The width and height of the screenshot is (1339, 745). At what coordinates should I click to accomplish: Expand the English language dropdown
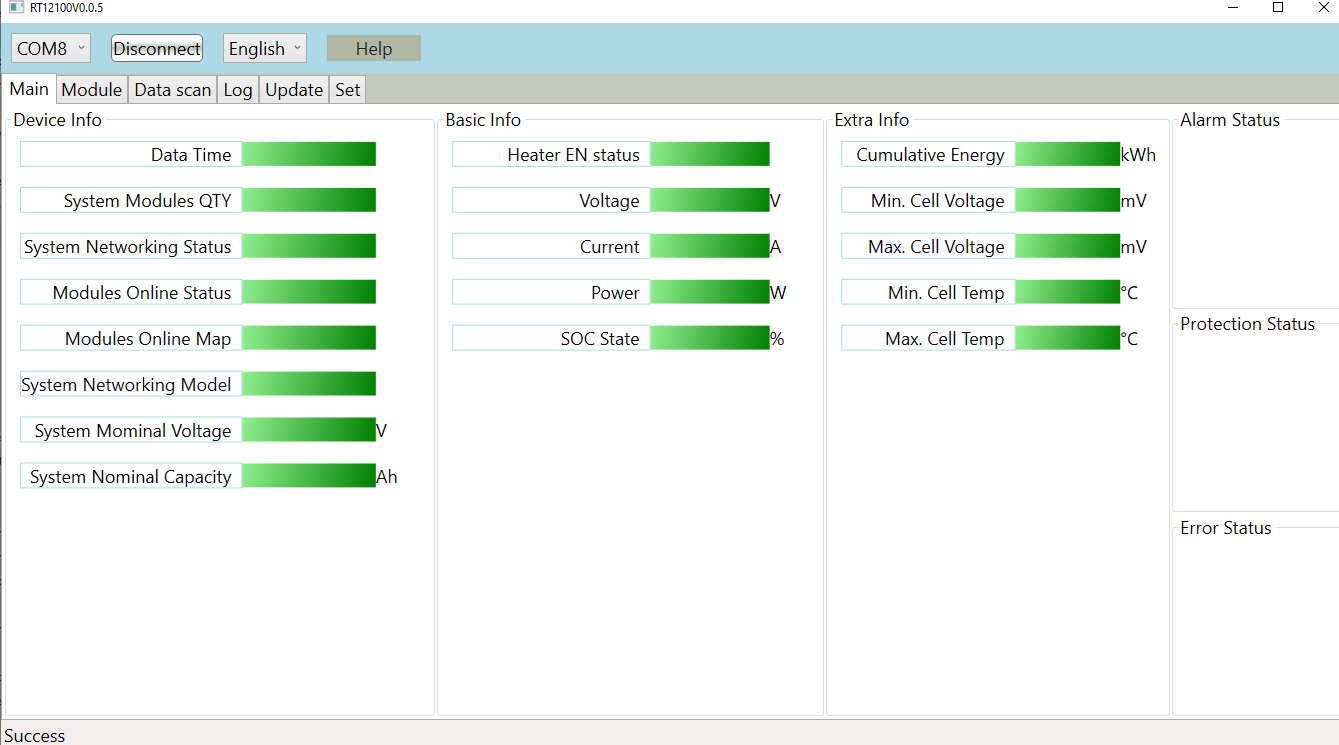pos(264,48)
